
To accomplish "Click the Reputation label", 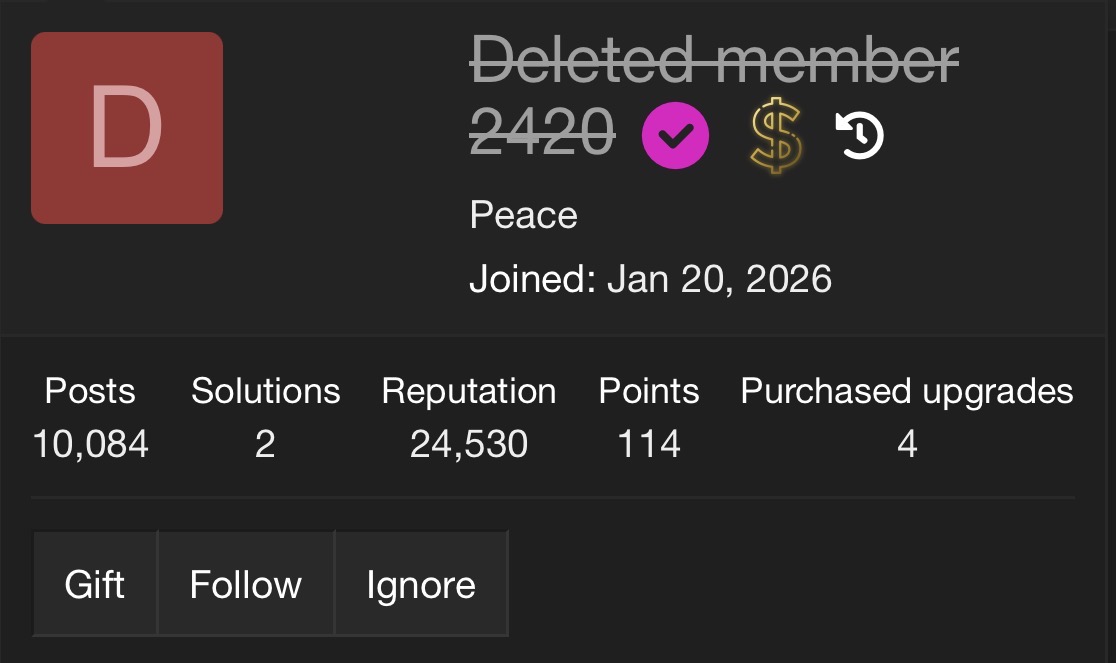I will [x=468, y=391].
